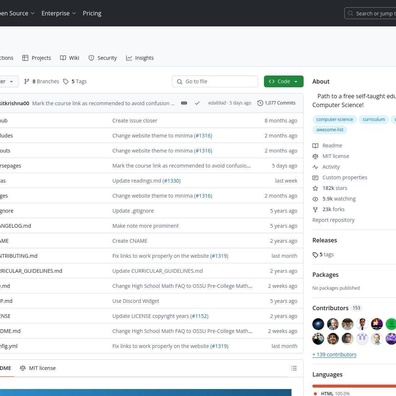396x396 pixels.
Task: Open the 1,077 Commits history
Action: (276, 103)
